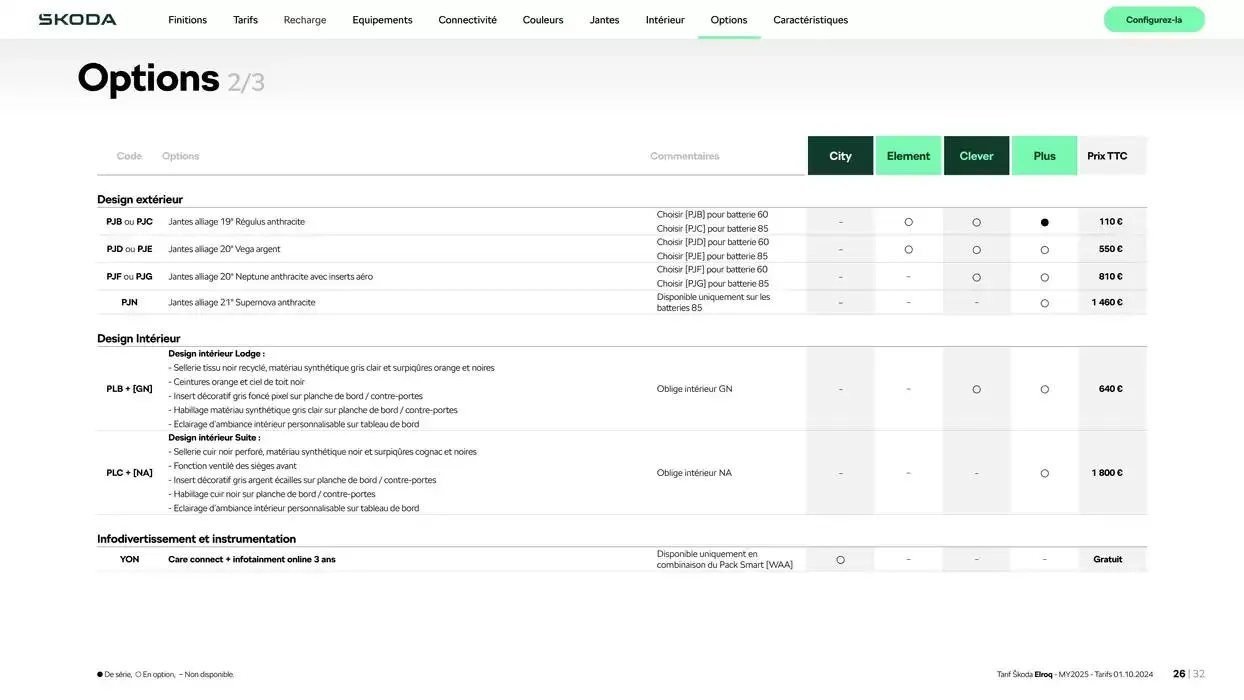Click the Clever trim column header

[976, 156]
